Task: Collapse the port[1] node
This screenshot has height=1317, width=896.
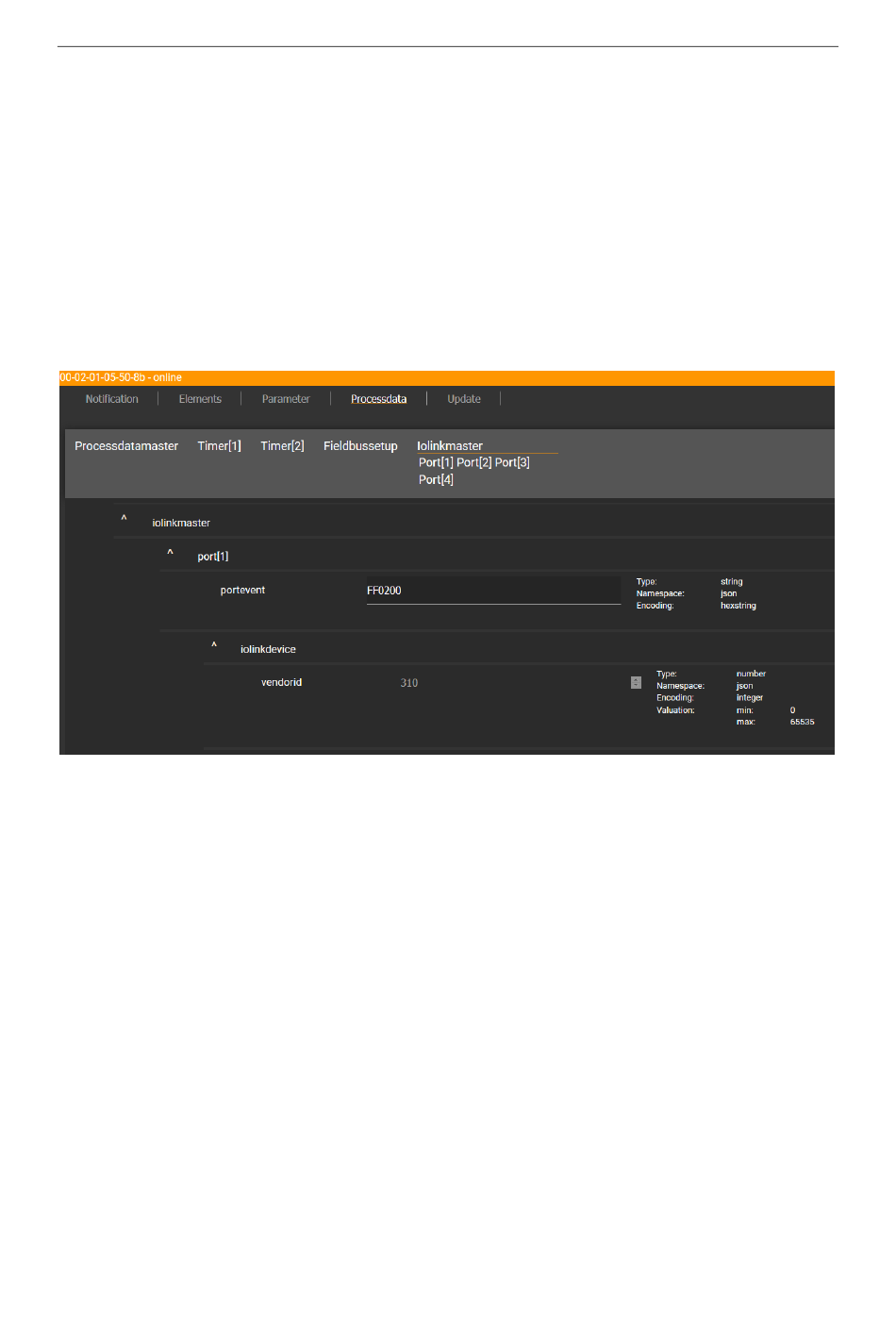Action: coord(170,554)
